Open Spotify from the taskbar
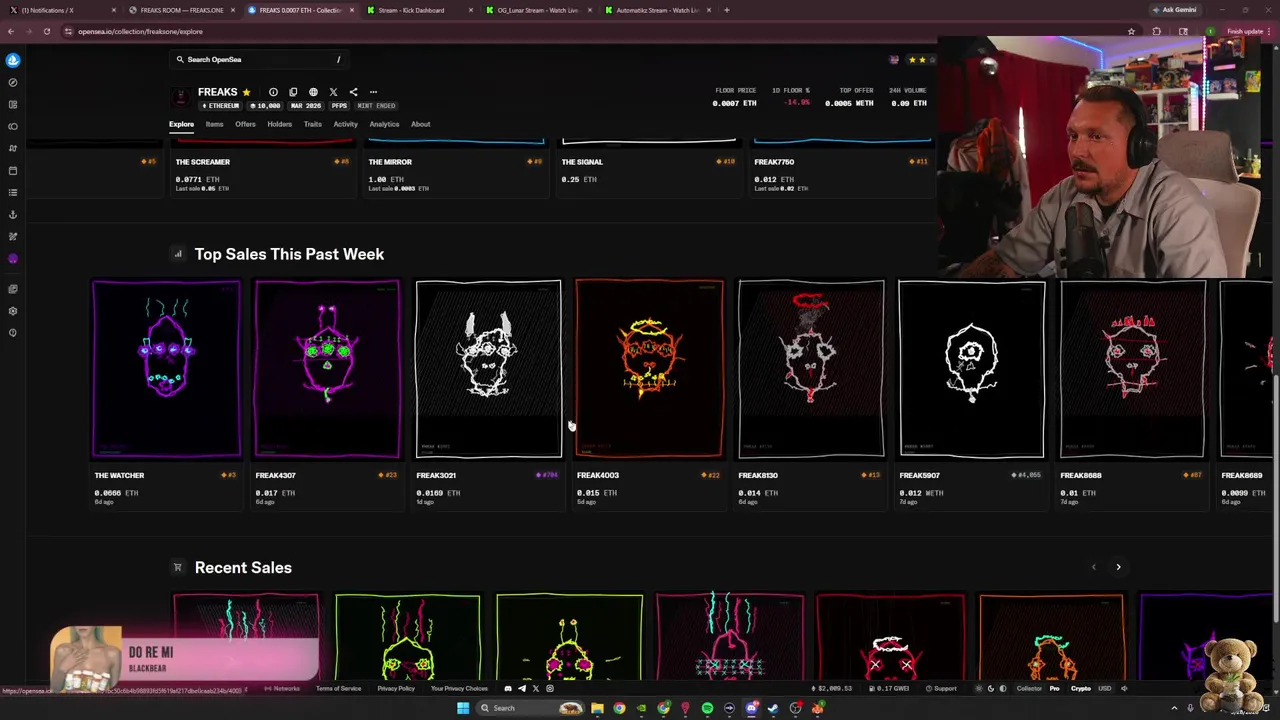1280x720 pixels. pos(707,708)
